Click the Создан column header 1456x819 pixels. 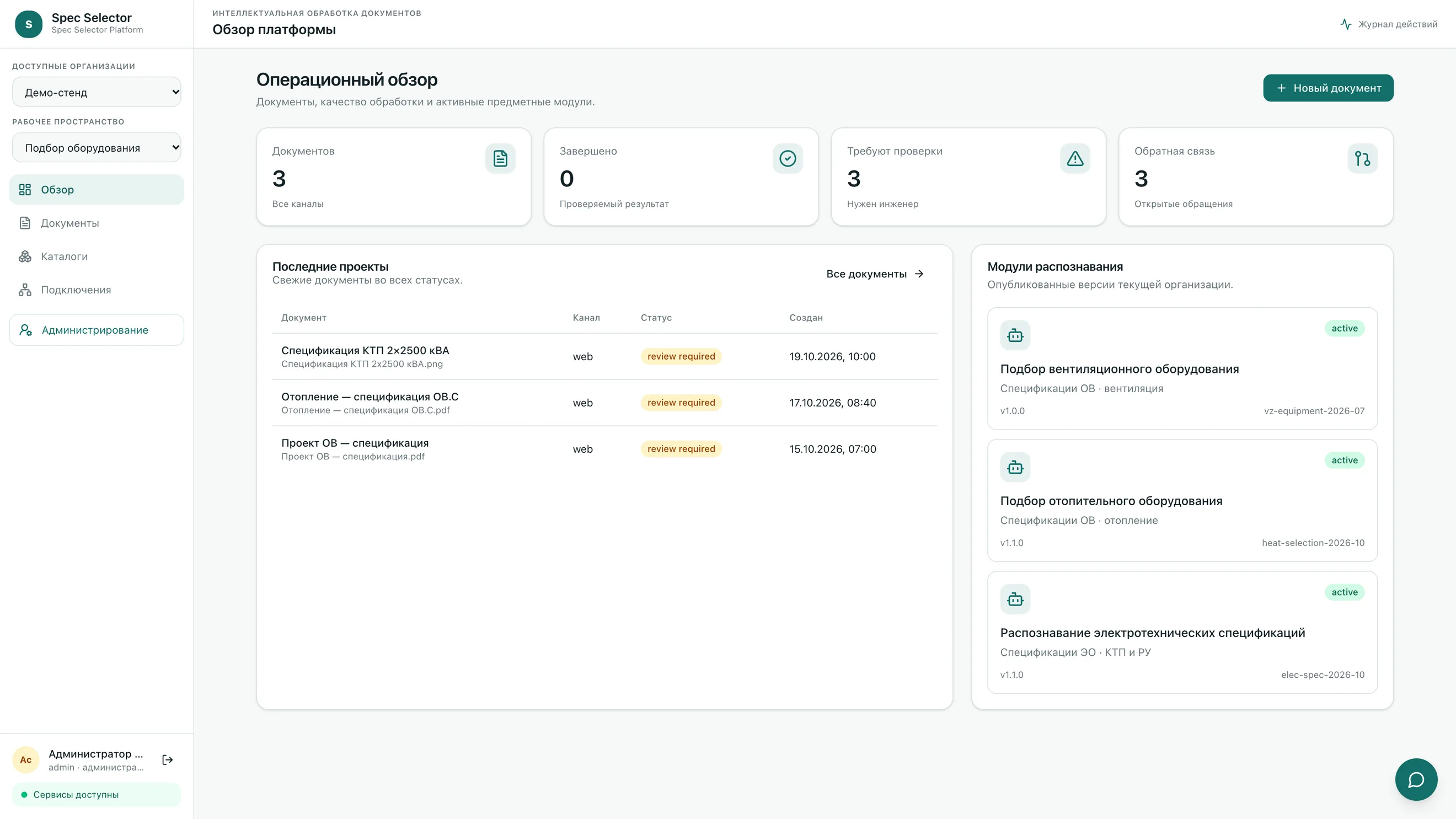pyautogui.click(x=806, y=318)
